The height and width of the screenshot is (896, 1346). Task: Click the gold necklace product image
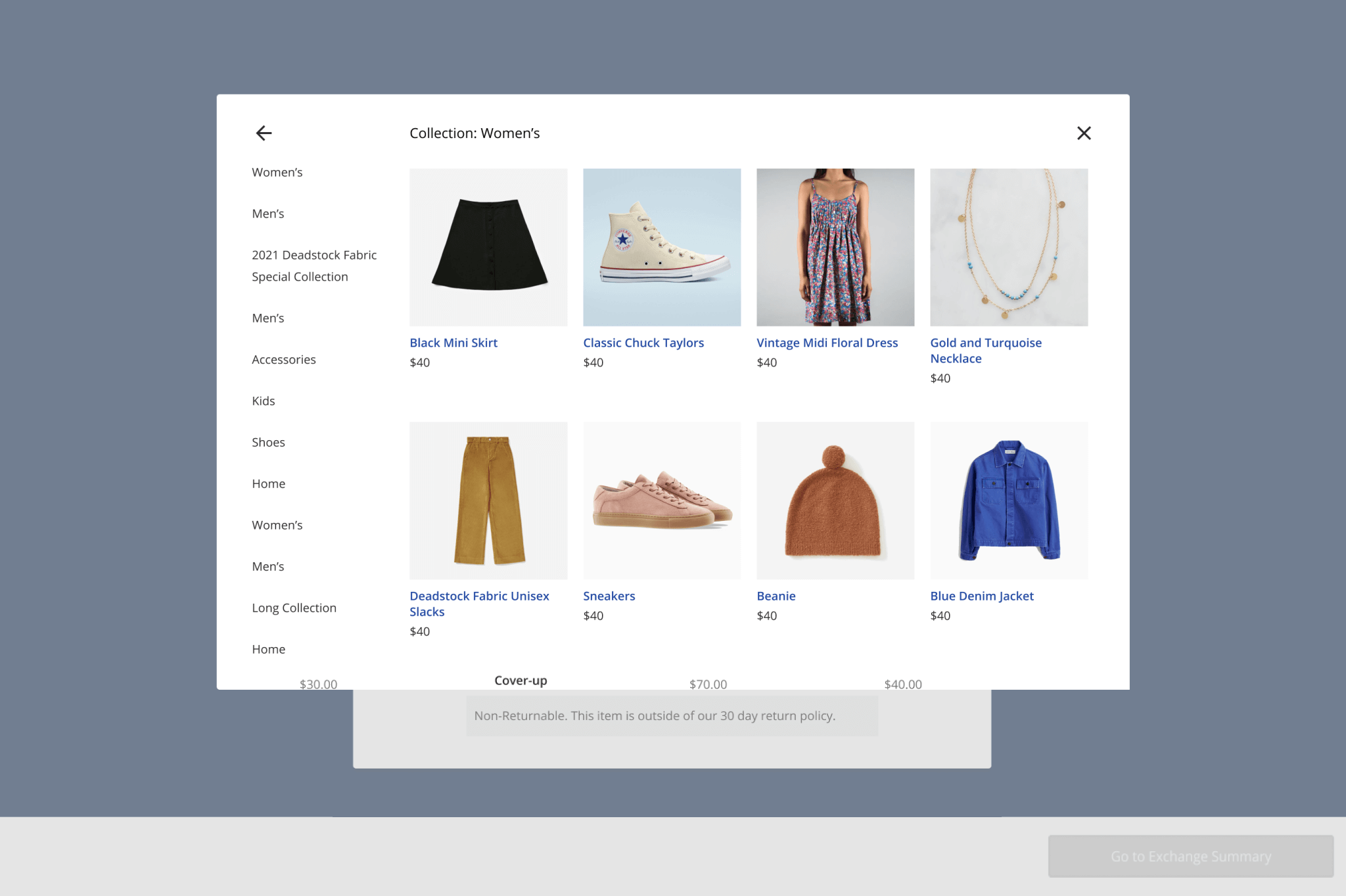[1009, 247]
